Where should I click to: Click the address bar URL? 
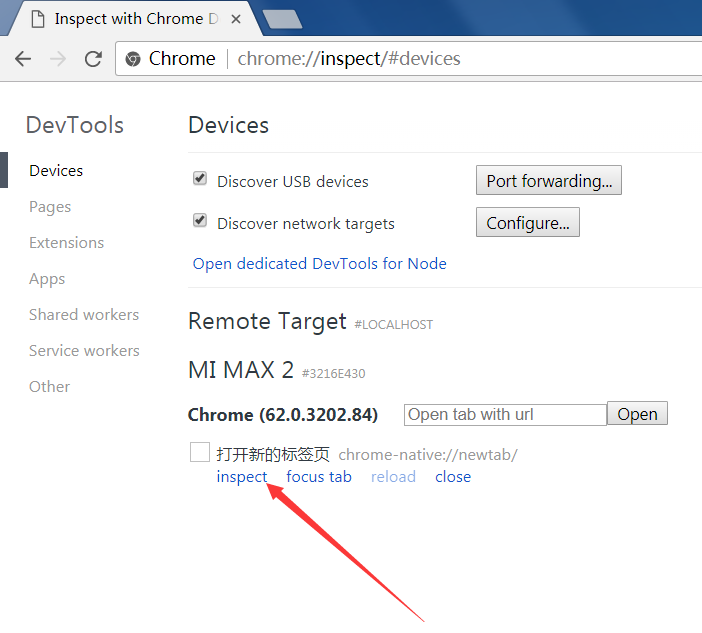[349, 59]
